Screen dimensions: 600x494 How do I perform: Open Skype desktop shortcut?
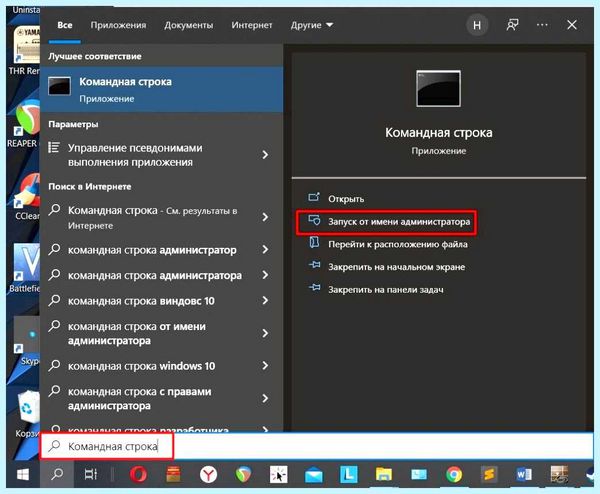(x=27, y=341)
